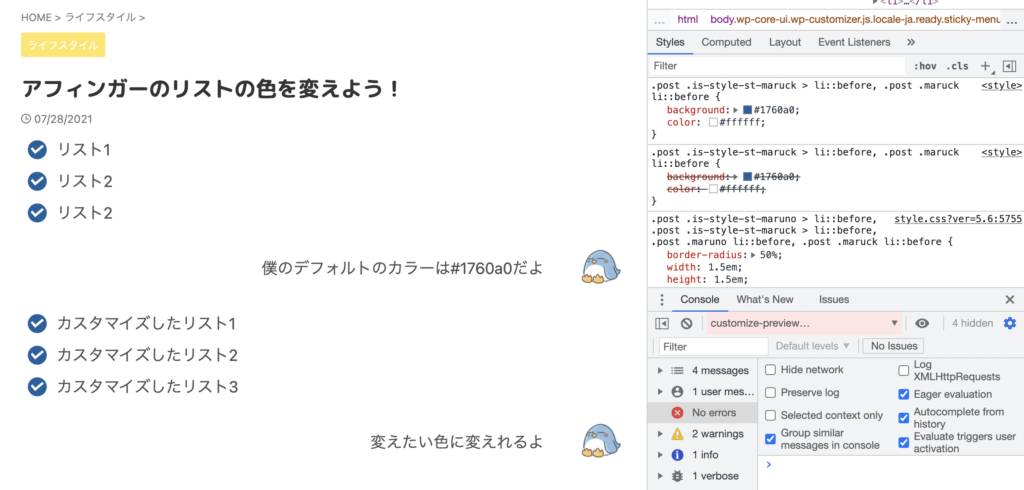
Task: Uncheck Evaluate triggers user activation
Action: (904, 442)
